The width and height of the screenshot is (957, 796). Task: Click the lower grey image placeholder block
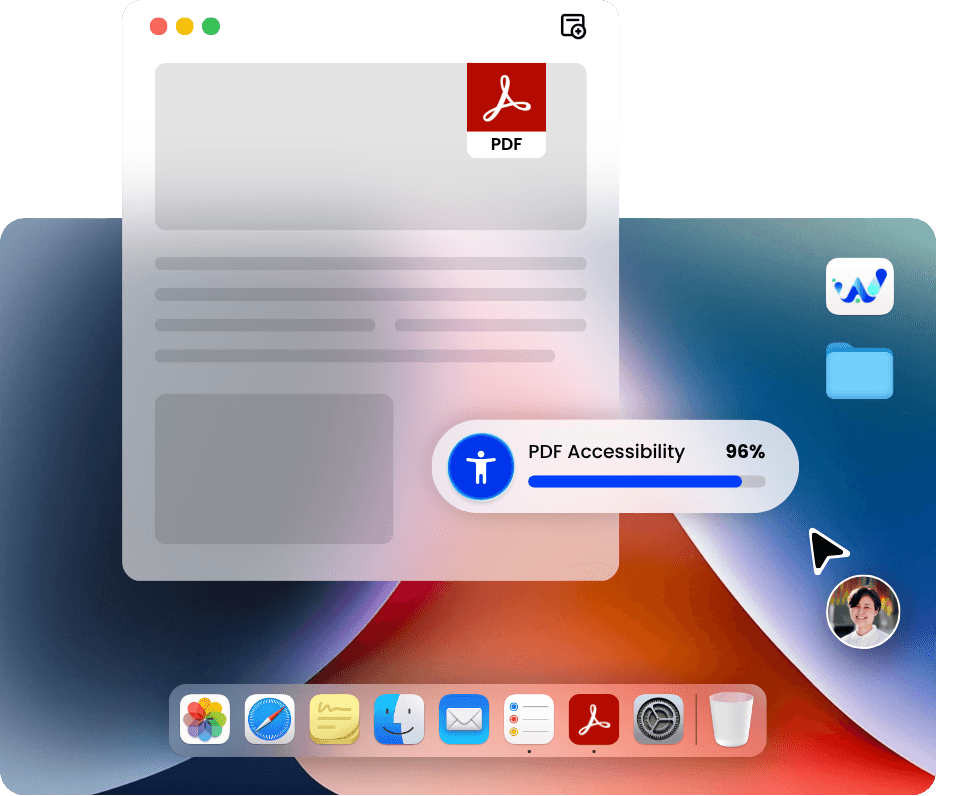pyautogui.click(x=274, y=469)
